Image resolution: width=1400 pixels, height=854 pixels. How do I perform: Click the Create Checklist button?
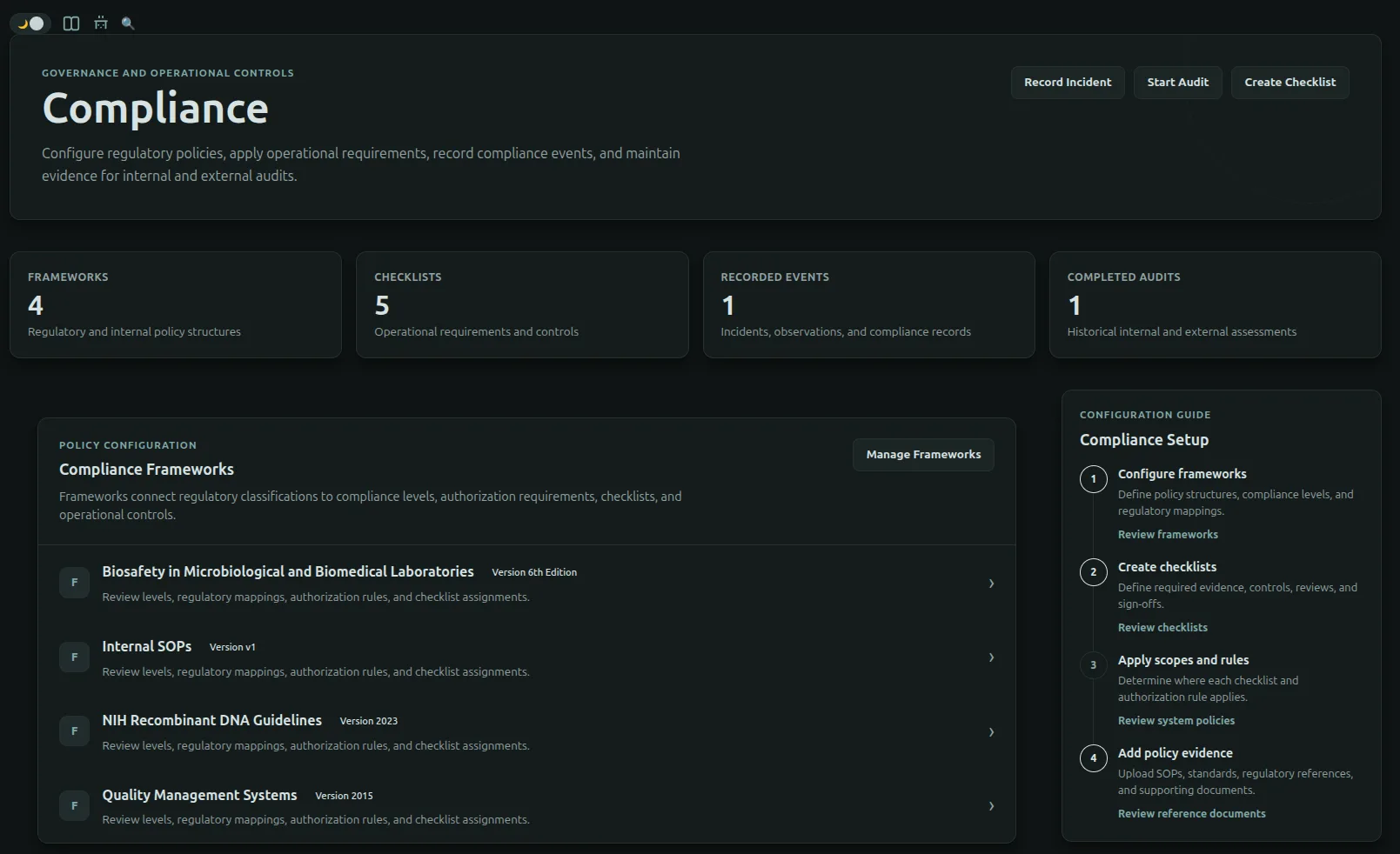pos(1289,83)
